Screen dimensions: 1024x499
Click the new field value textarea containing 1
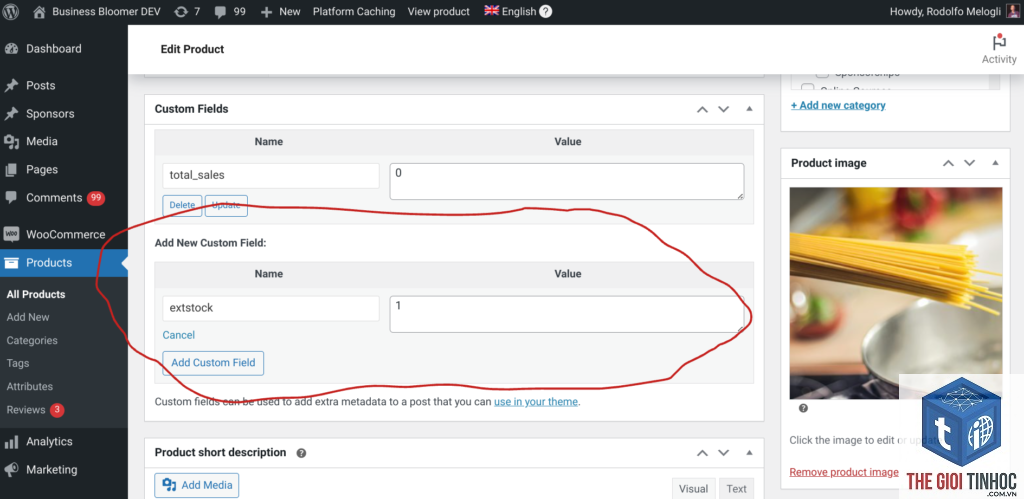(x=567, y=314)
